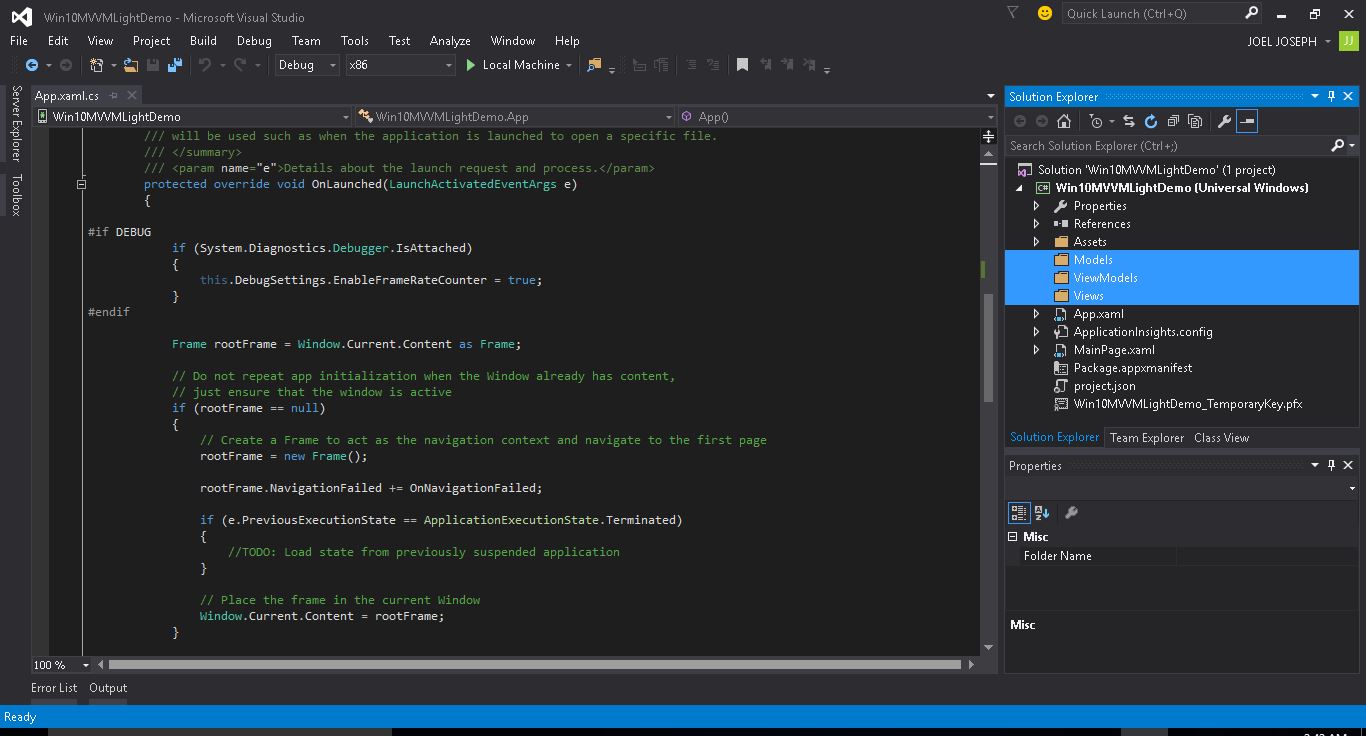The image size is (1366, 736).
Task: Toggle the Preview Selected Items button
Action: coord(1247,121)
